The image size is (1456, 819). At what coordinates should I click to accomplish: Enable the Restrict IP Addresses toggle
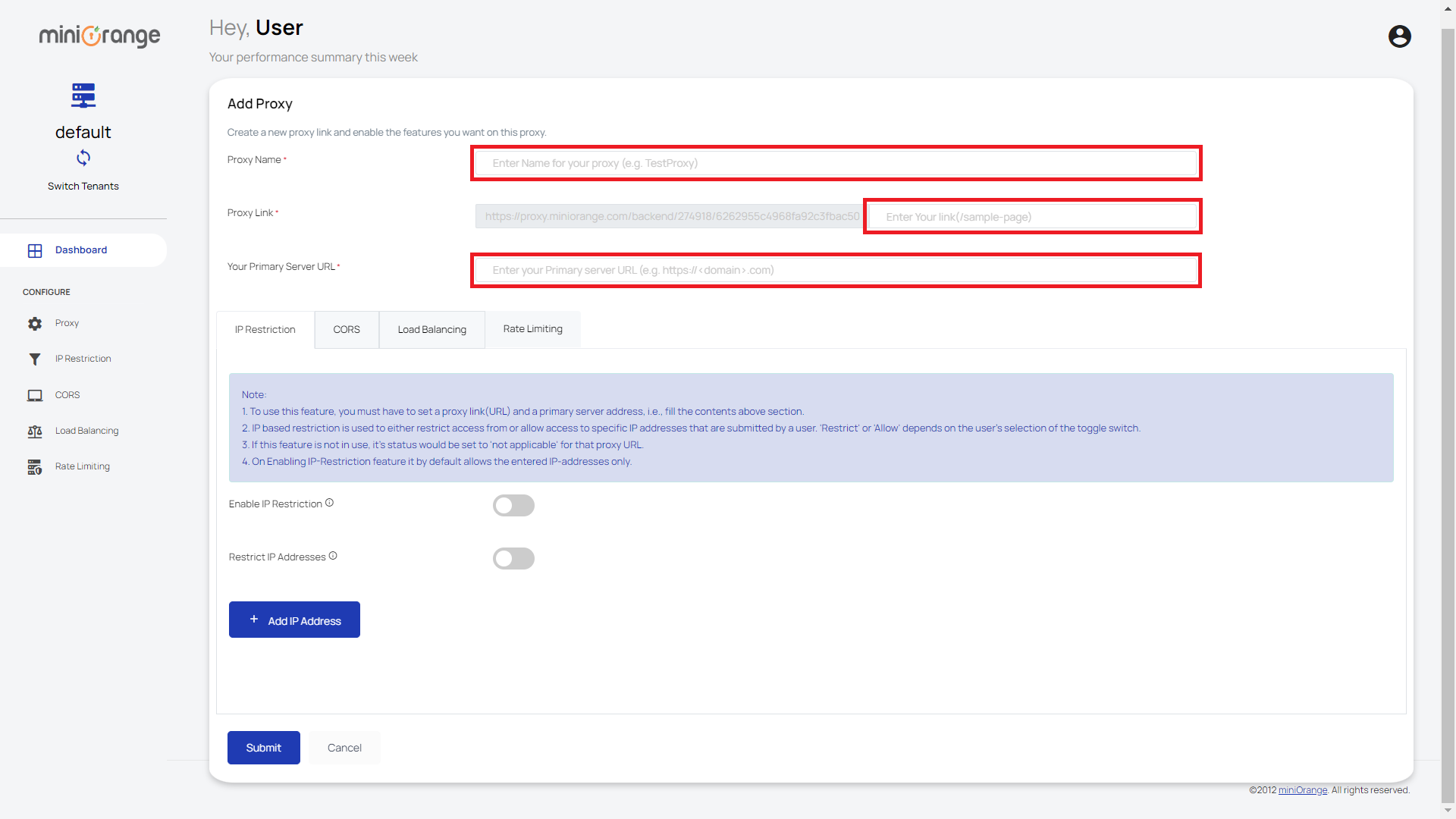[514, 558]
